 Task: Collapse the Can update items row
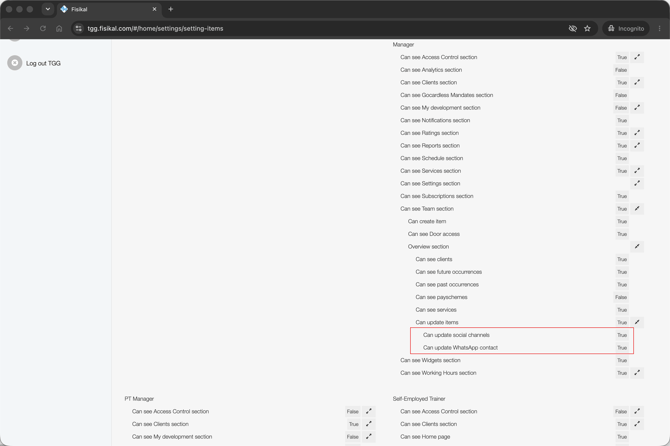click(x=637, y=322)
